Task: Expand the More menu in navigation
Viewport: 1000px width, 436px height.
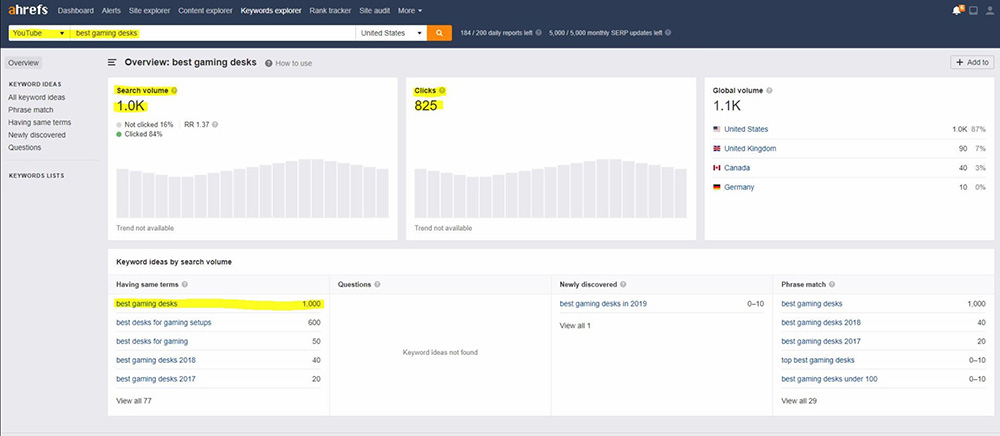Action: (409, 10)
